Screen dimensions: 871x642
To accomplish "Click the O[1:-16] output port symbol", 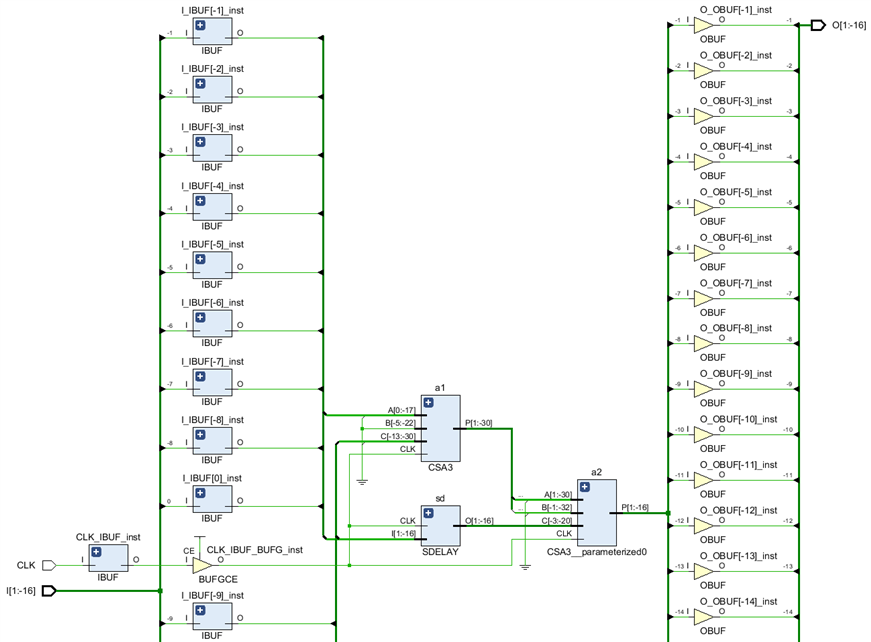I will point(818,26).
